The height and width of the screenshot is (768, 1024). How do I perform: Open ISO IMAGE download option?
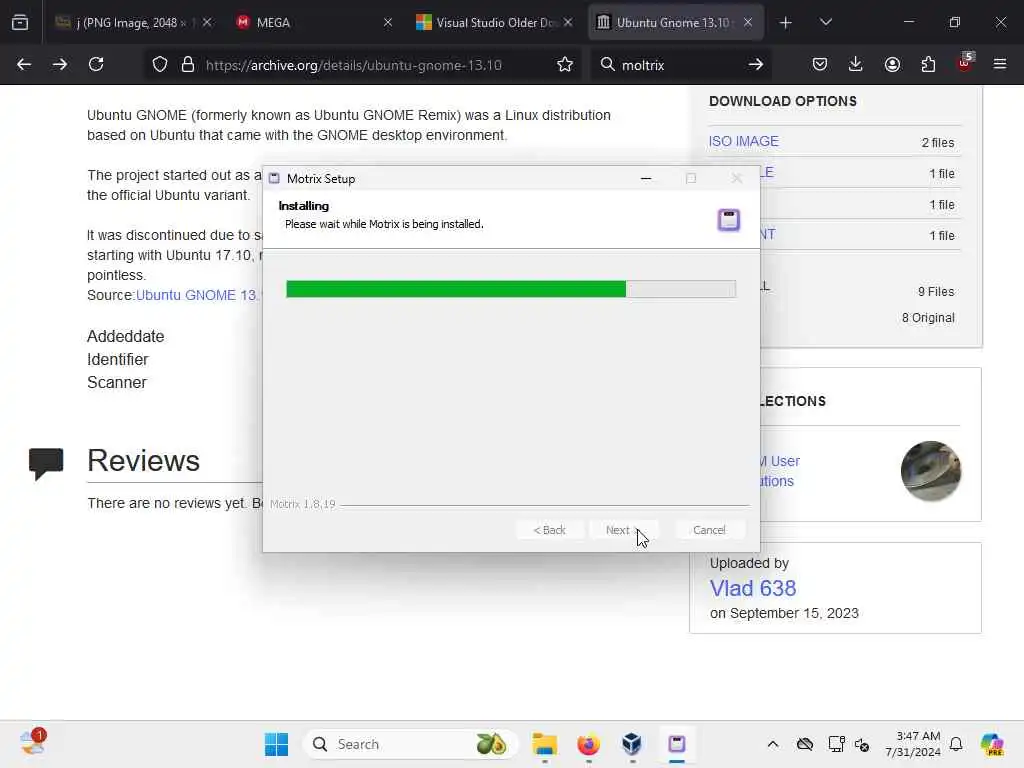tap(743, 141)
